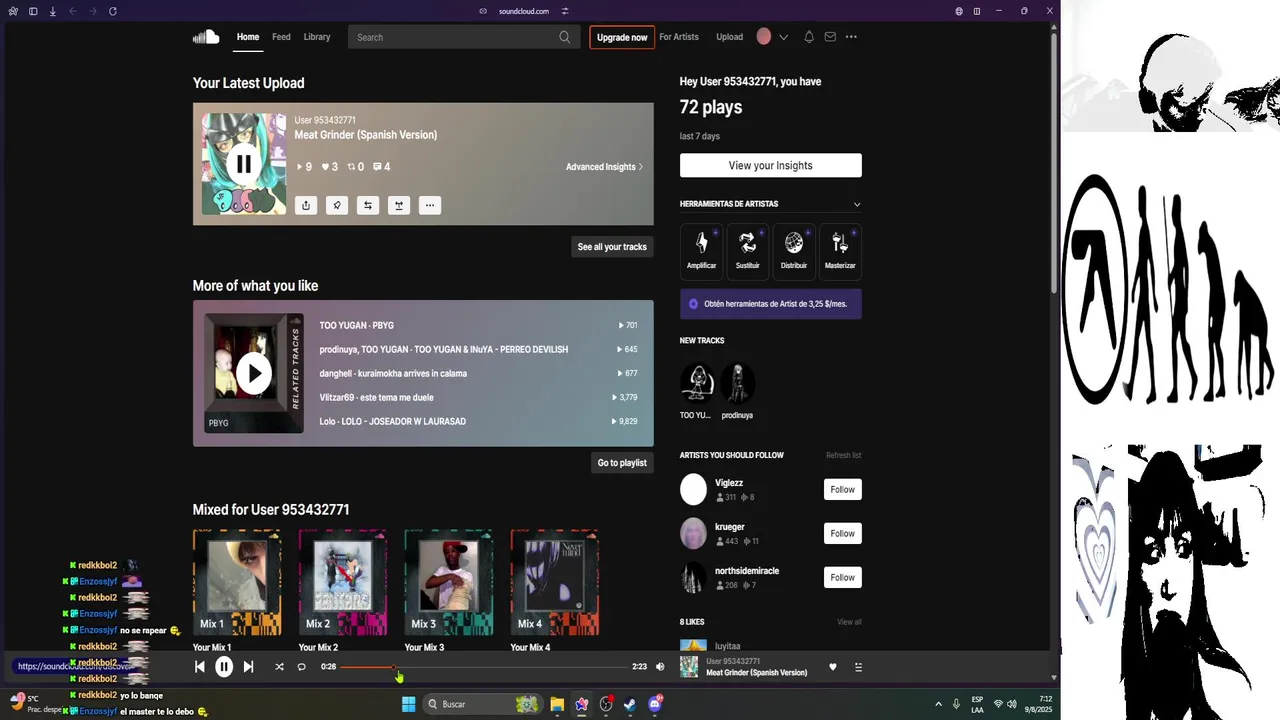Select Lolo JOSEADOR W LAURASAD track
The image size is (1280, 720).
click(393, 421)
